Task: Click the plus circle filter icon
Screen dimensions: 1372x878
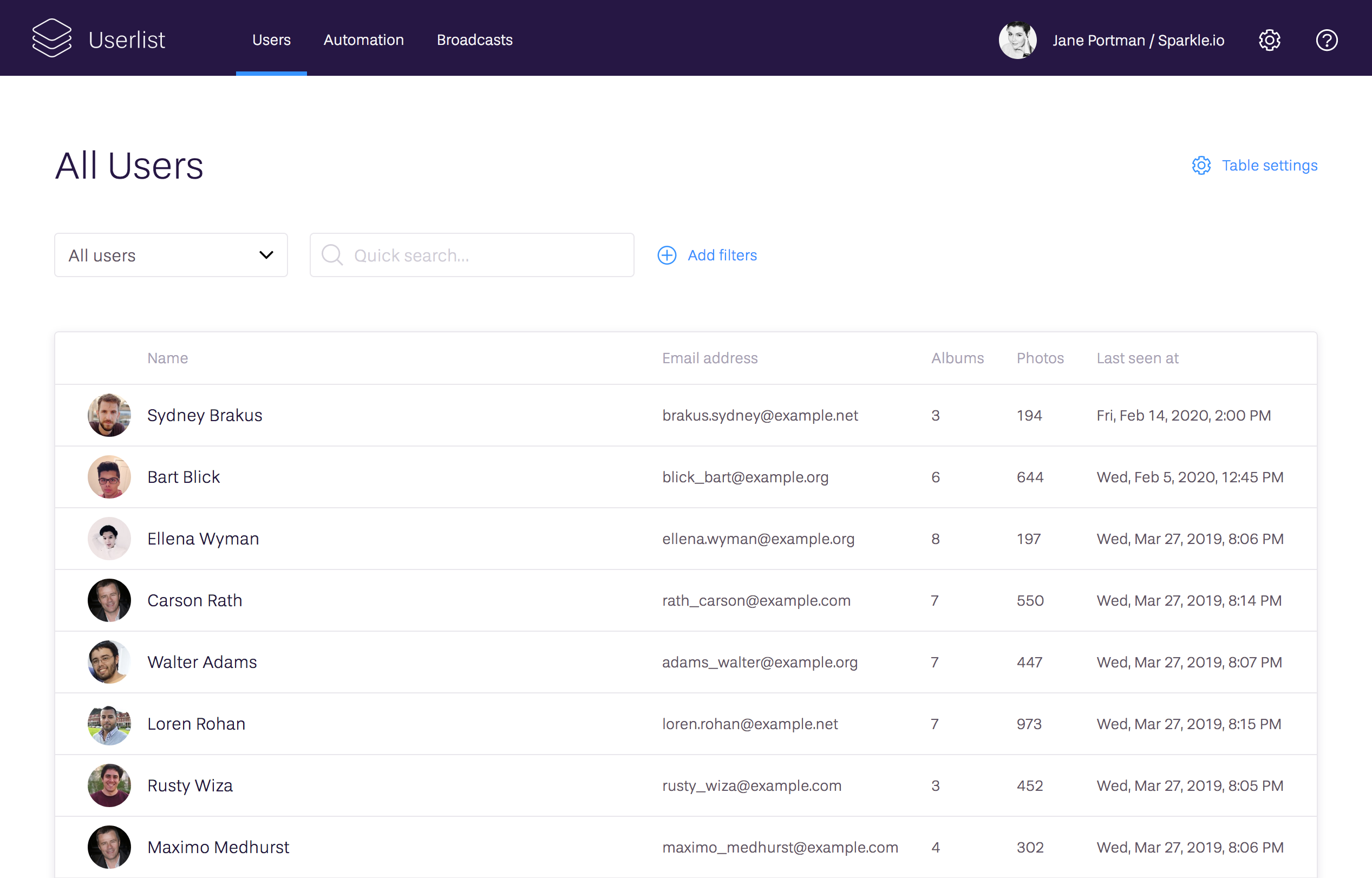Action: [x=667, y=255]
